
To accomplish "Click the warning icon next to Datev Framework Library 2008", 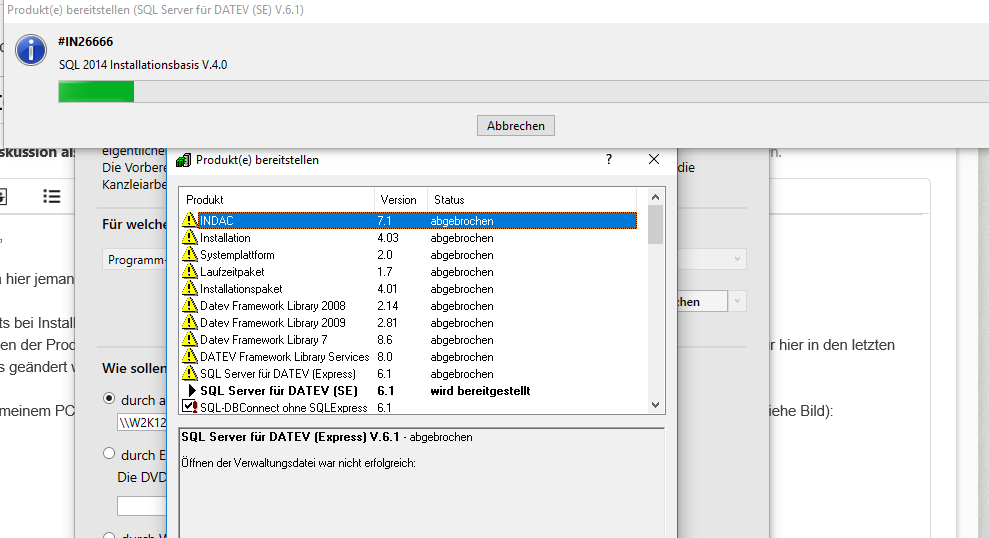I will coord(189,305).
